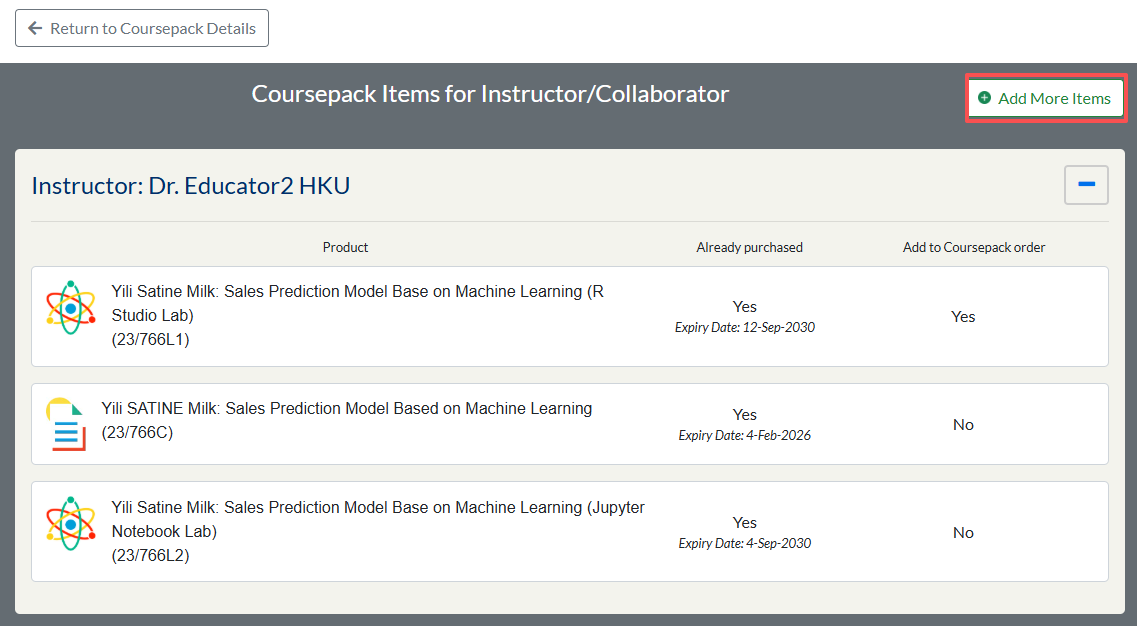1137x626 pixels.
Task: Click Expiry Date: 4-Sep-2030 text
Action: point(745,543)
